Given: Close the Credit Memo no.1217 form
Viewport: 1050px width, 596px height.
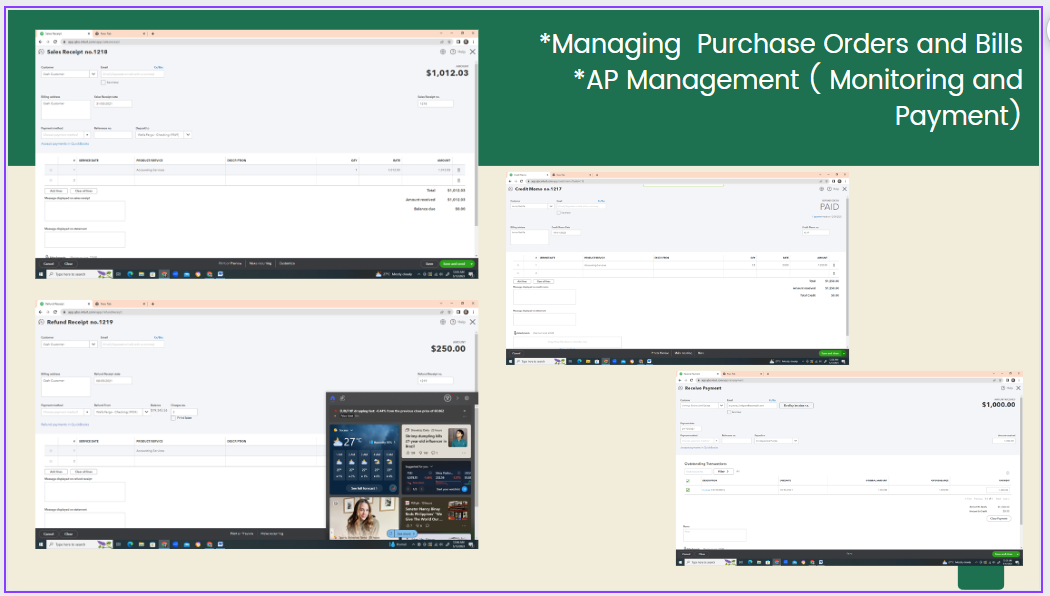Looking at the screenshot, I should click(x=844, y=189).
